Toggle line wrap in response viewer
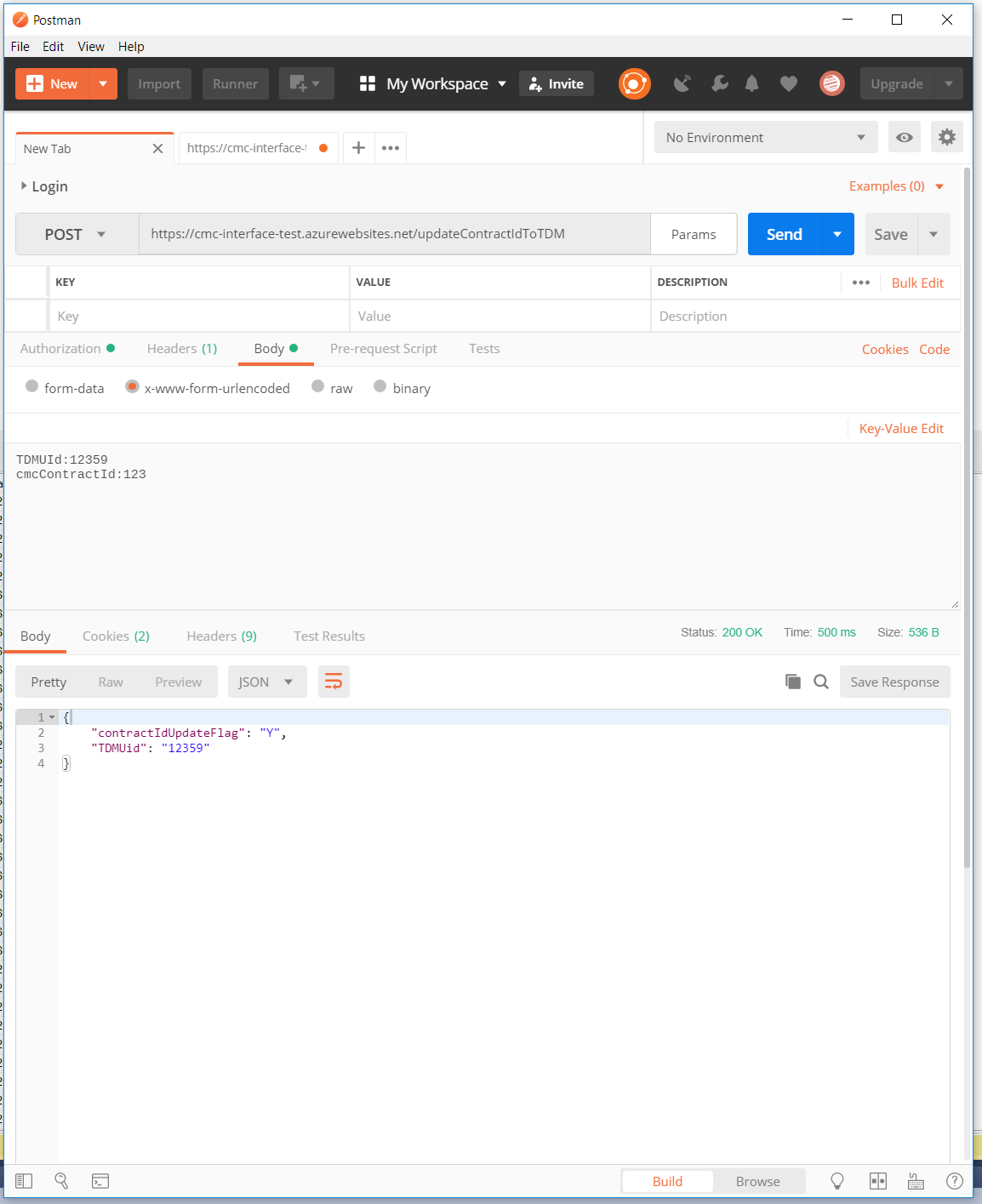The image size is (982, 1204). pos(334,682)
